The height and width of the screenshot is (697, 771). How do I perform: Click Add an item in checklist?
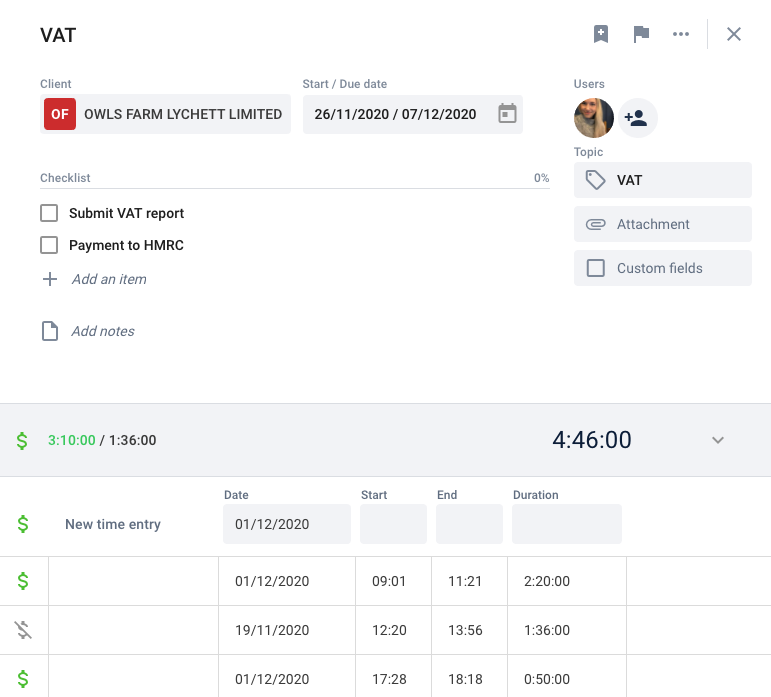109,279
